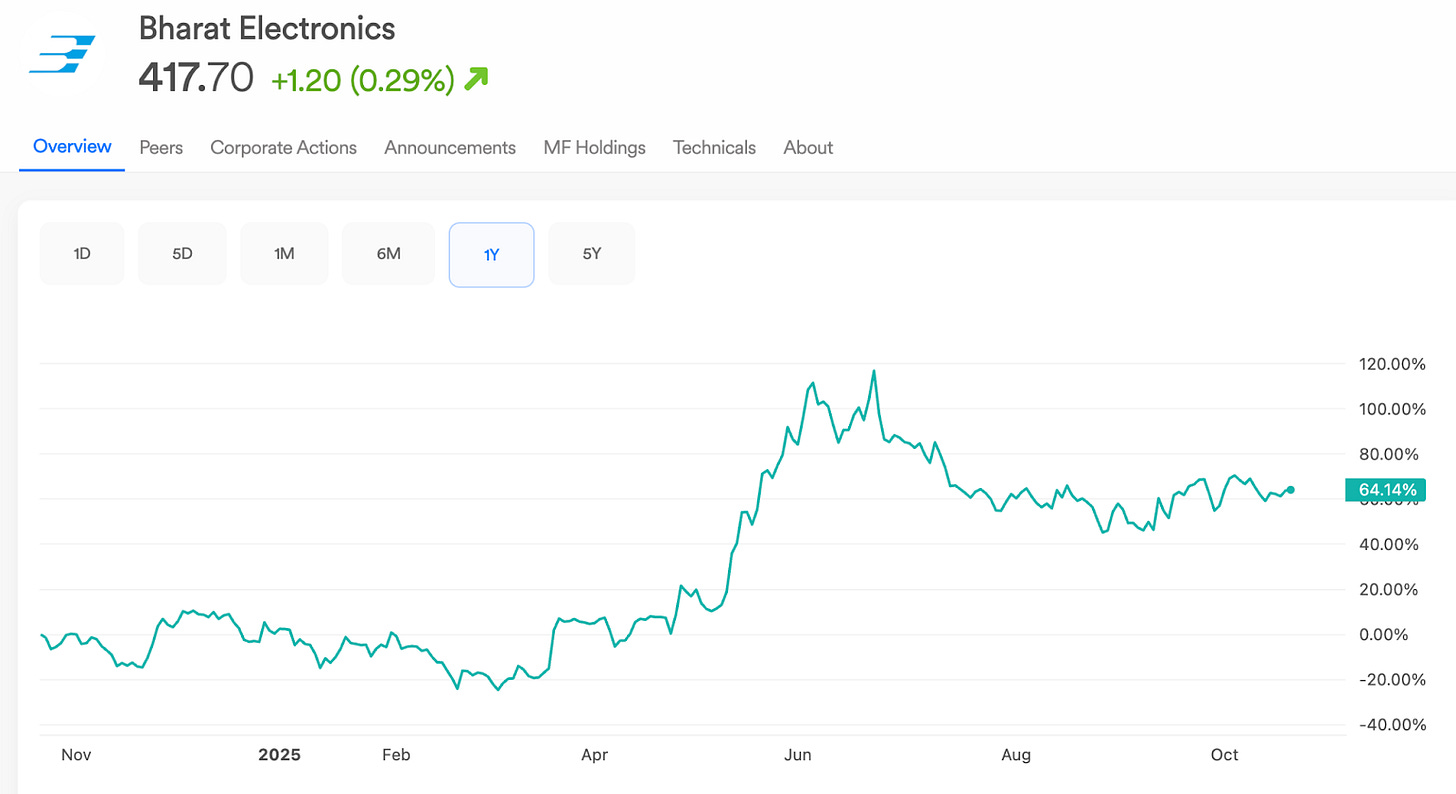Image resolution: width=1456 pixels, height=794 pixels.
Task: Click the Bharat Electronics heading
Action: tap(267, 28)
